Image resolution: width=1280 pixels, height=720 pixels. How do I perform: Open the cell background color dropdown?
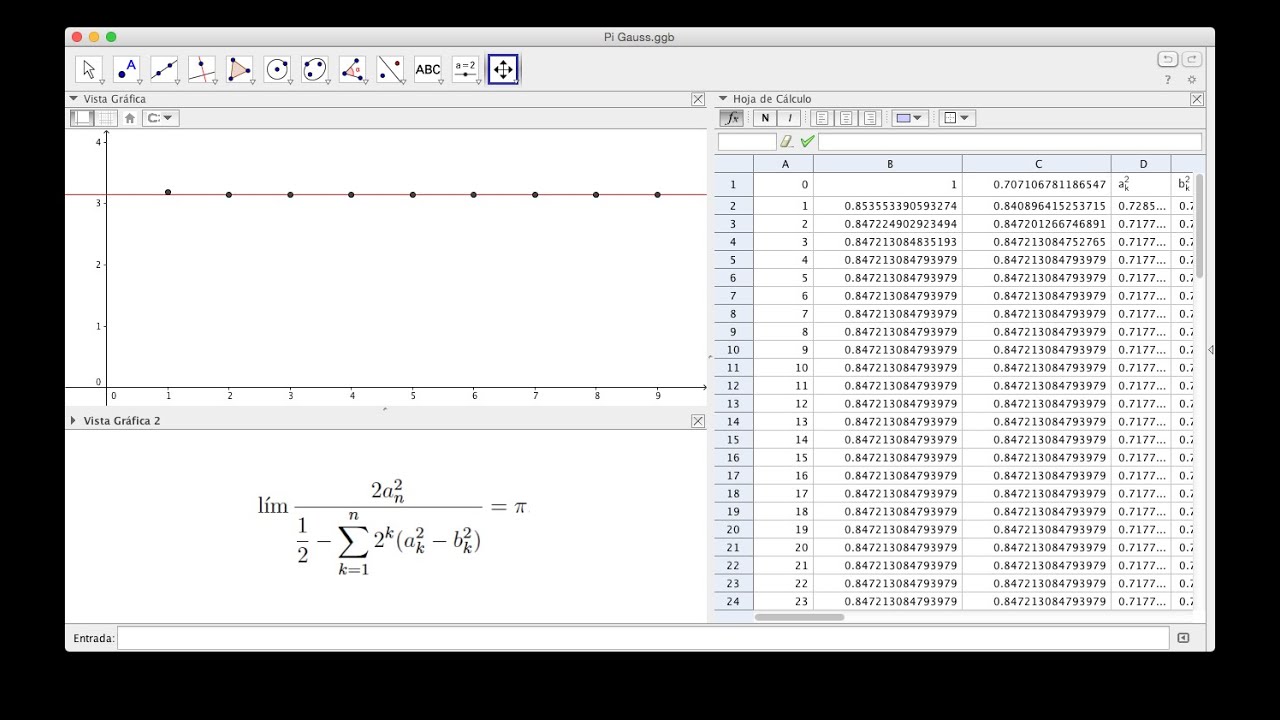click(x=910, y=118)
